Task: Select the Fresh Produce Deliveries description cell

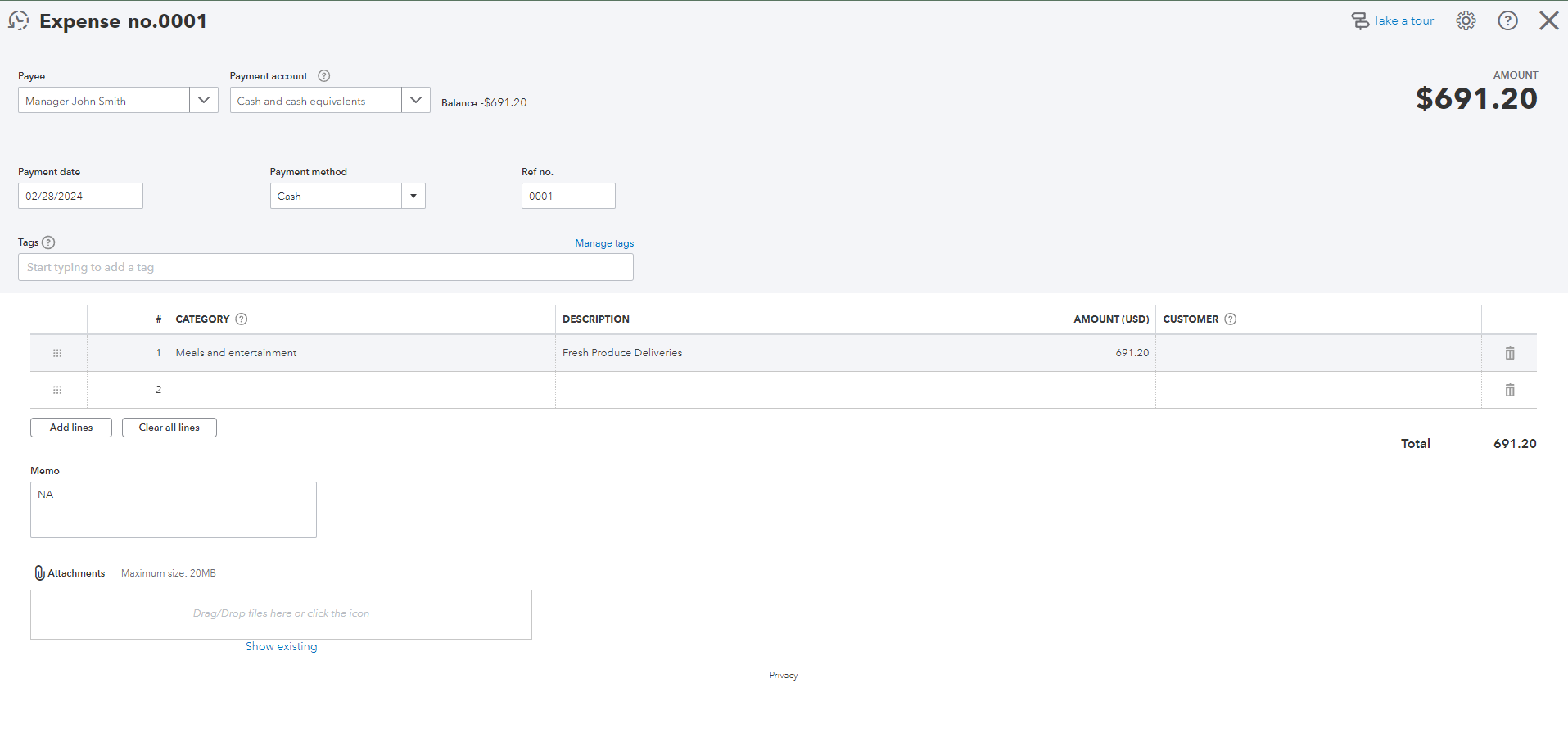Action: point(748,353)
